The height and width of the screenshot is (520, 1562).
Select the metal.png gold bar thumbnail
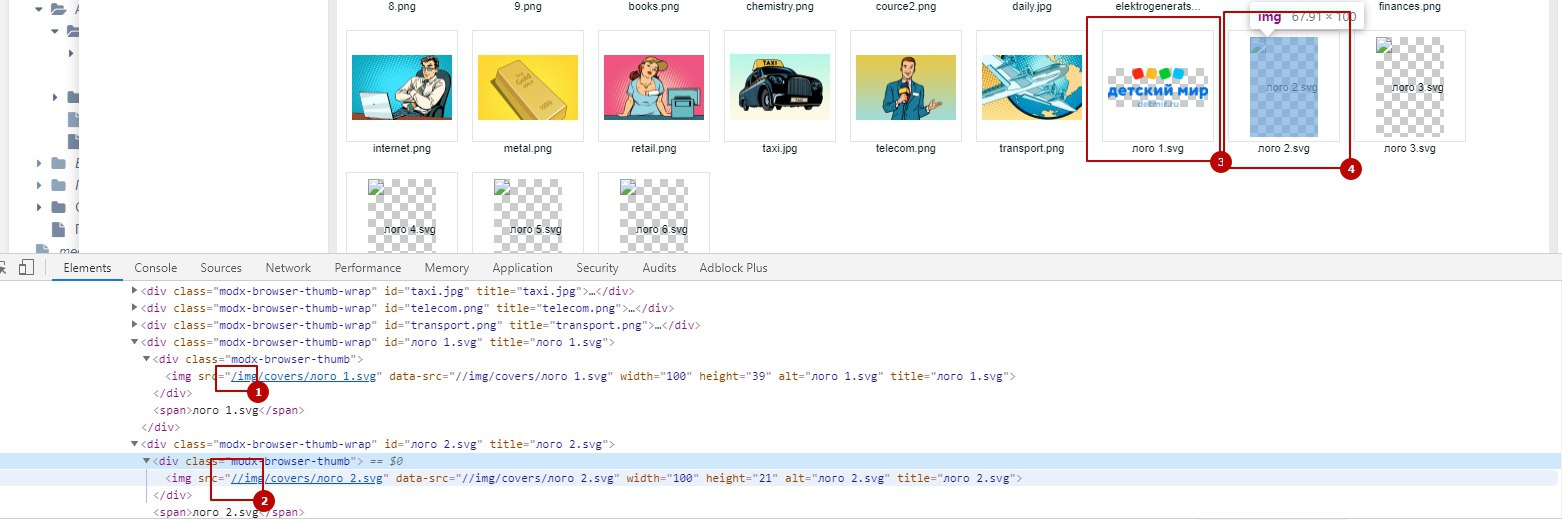pos(528,87)
